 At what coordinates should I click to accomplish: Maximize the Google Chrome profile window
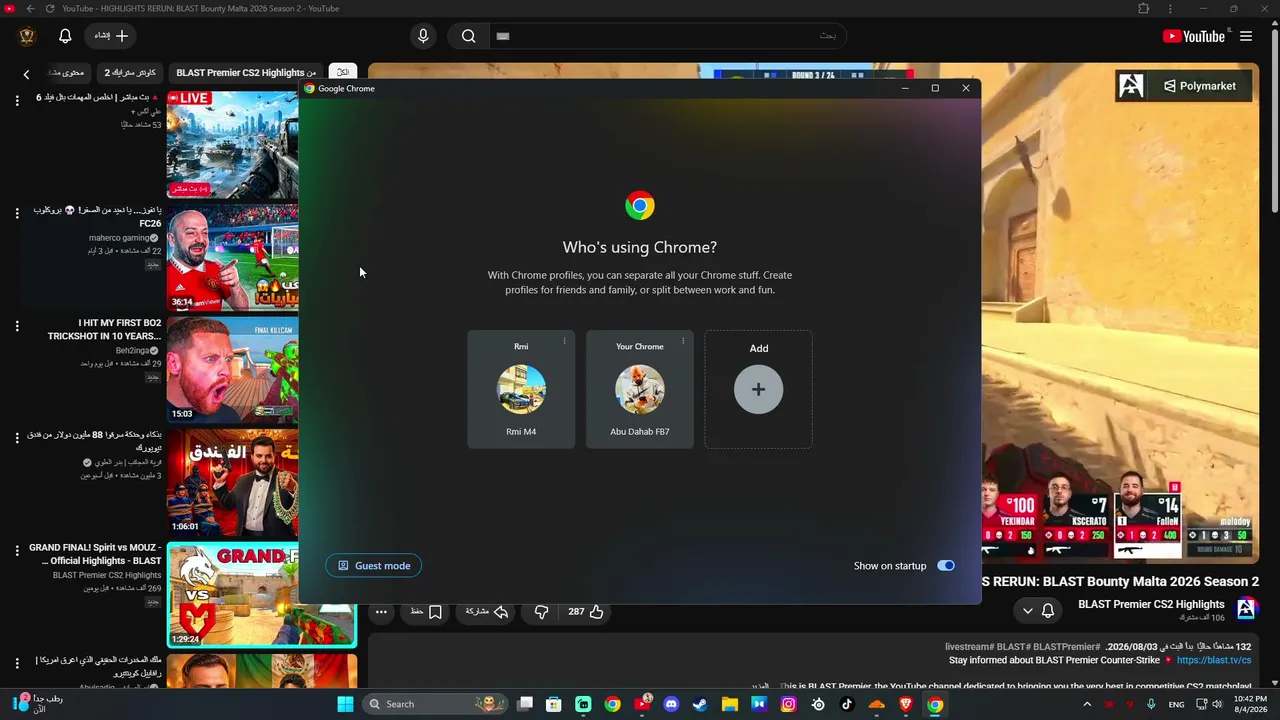tap(935, 88)
